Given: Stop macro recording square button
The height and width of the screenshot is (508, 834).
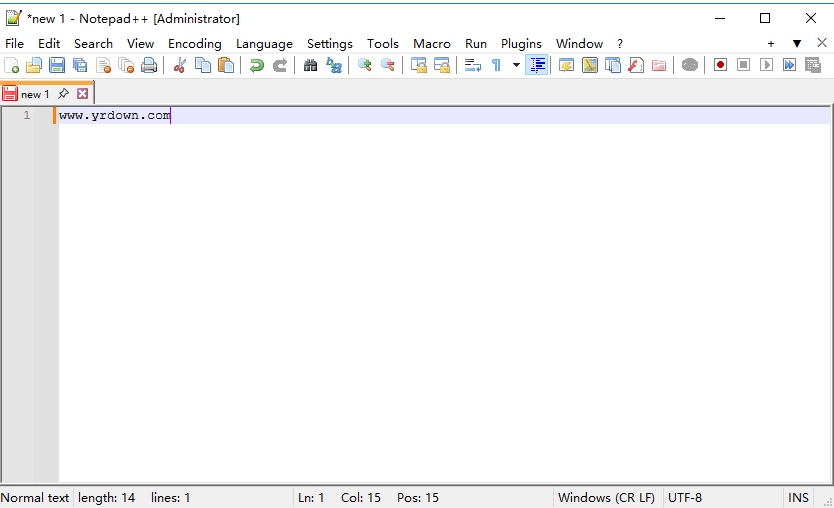Looking at the screenshot, I should pos(744,65).
